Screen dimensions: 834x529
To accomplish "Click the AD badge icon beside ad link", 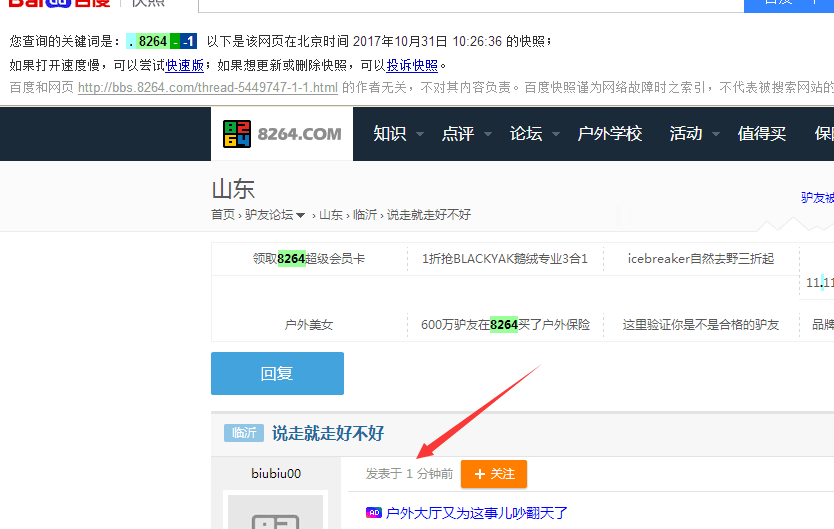I will [x=374, y=513].
